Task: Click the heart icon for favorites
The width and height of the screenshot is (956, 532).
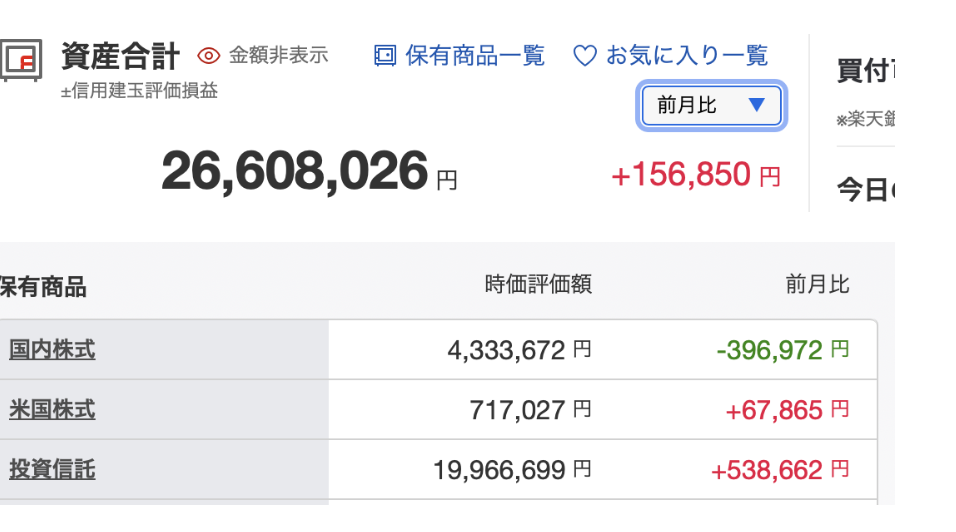Action: click(x=585, y=56)
